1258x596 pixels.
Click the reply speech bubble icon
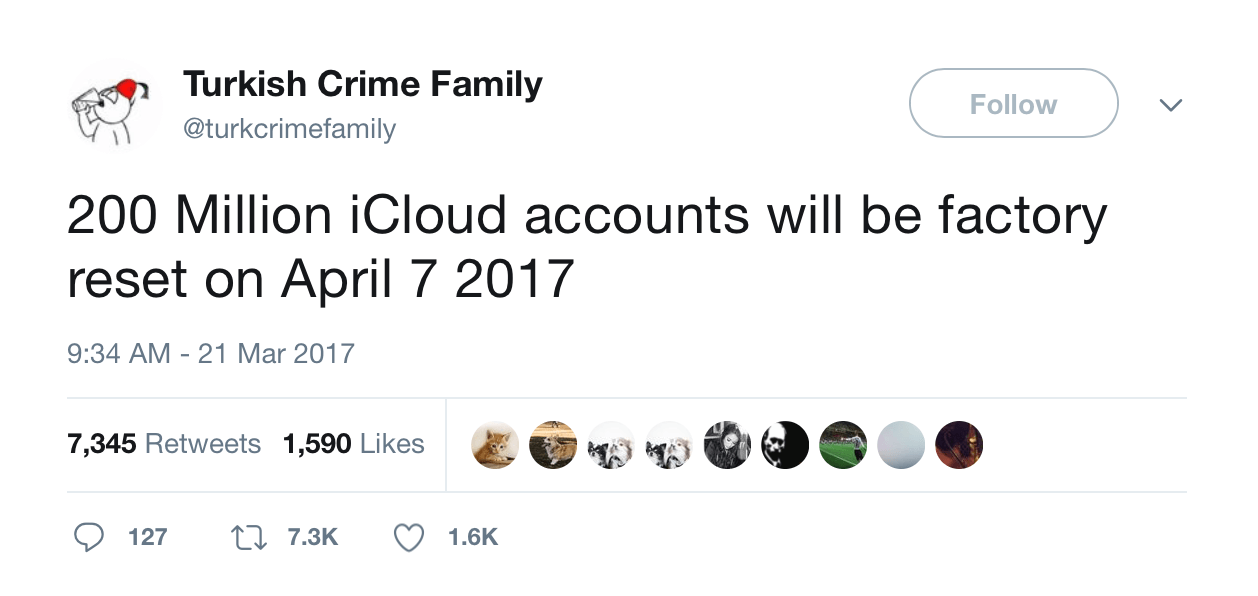[x=89, y=537]
